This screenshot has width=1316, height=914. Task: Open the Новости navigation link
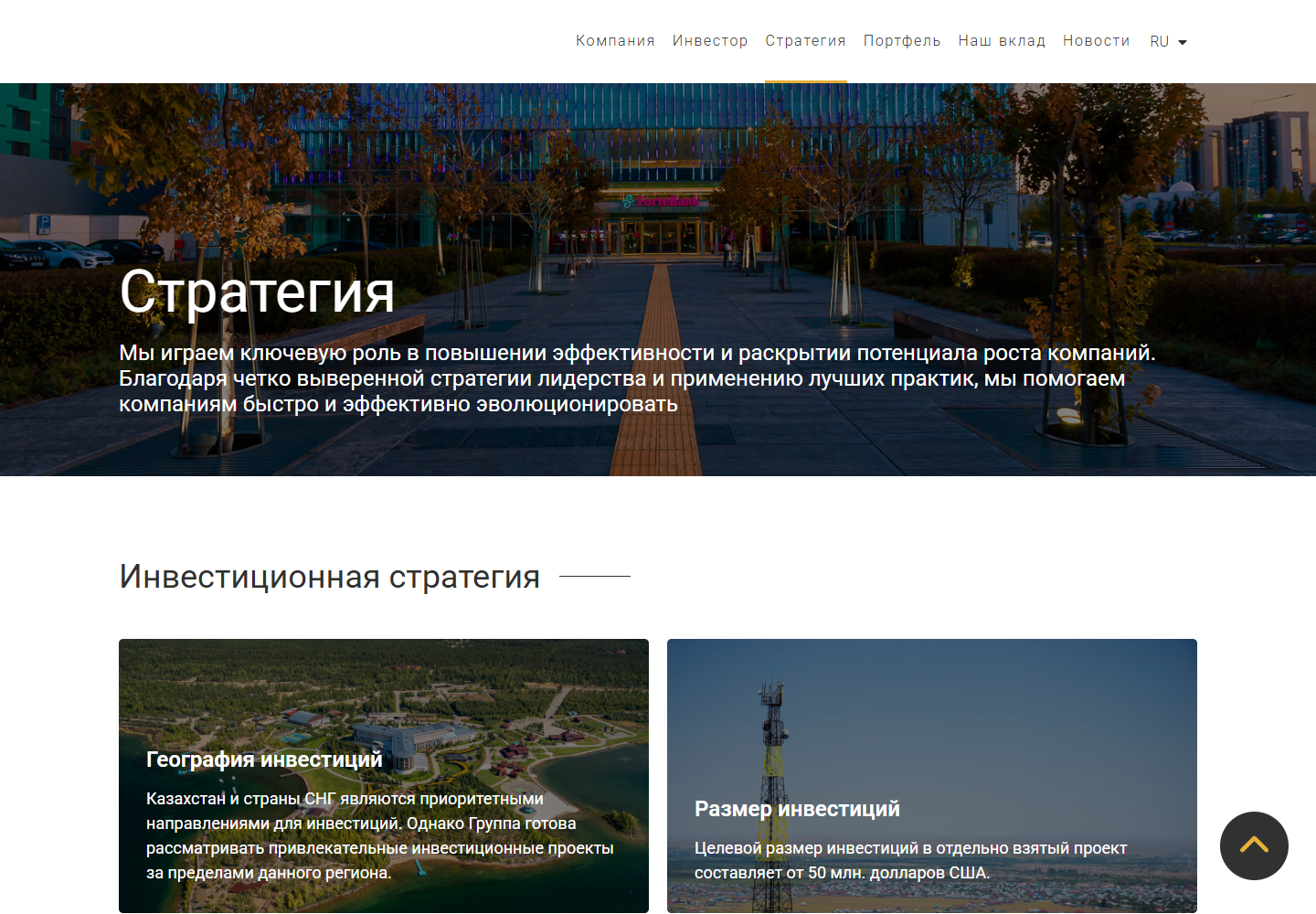click(1097, 41)
